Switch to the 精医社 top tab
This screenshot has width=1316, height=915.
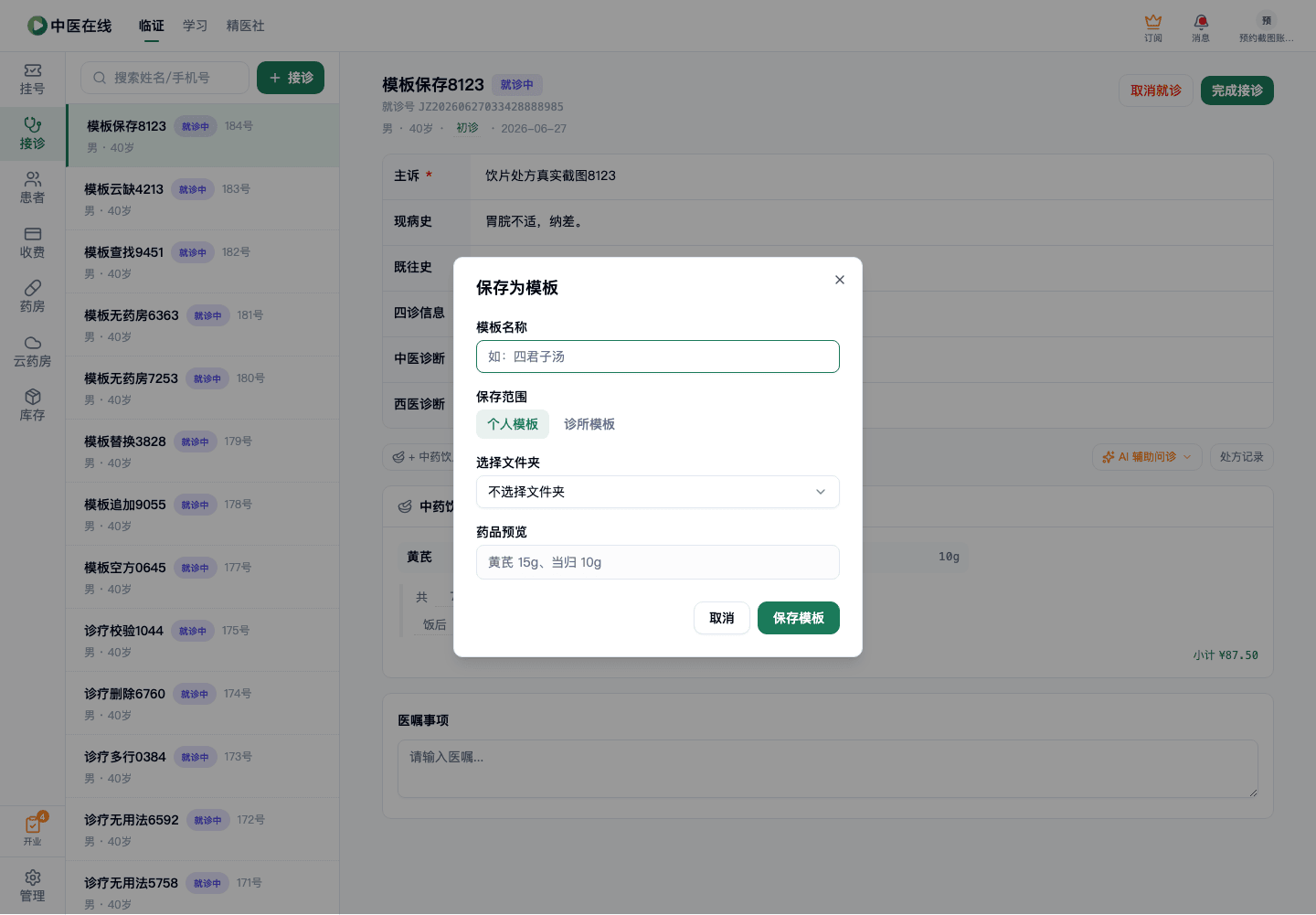(x=246, y=26)
